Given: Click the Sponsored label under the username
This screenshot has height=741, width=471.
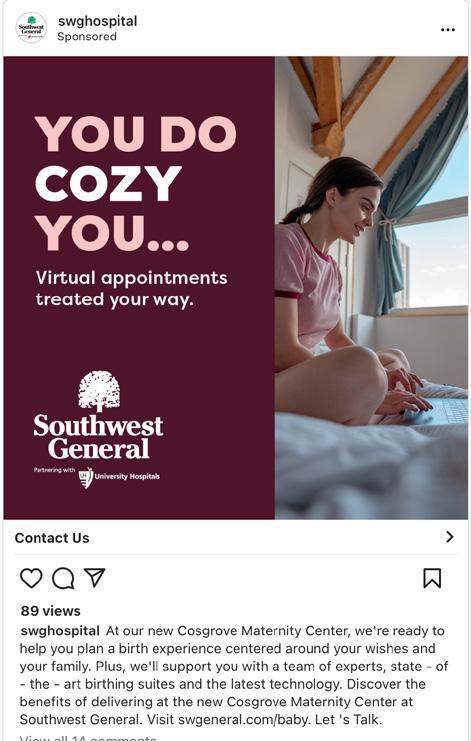Looking at the screenshot, I should pos(87,36).
